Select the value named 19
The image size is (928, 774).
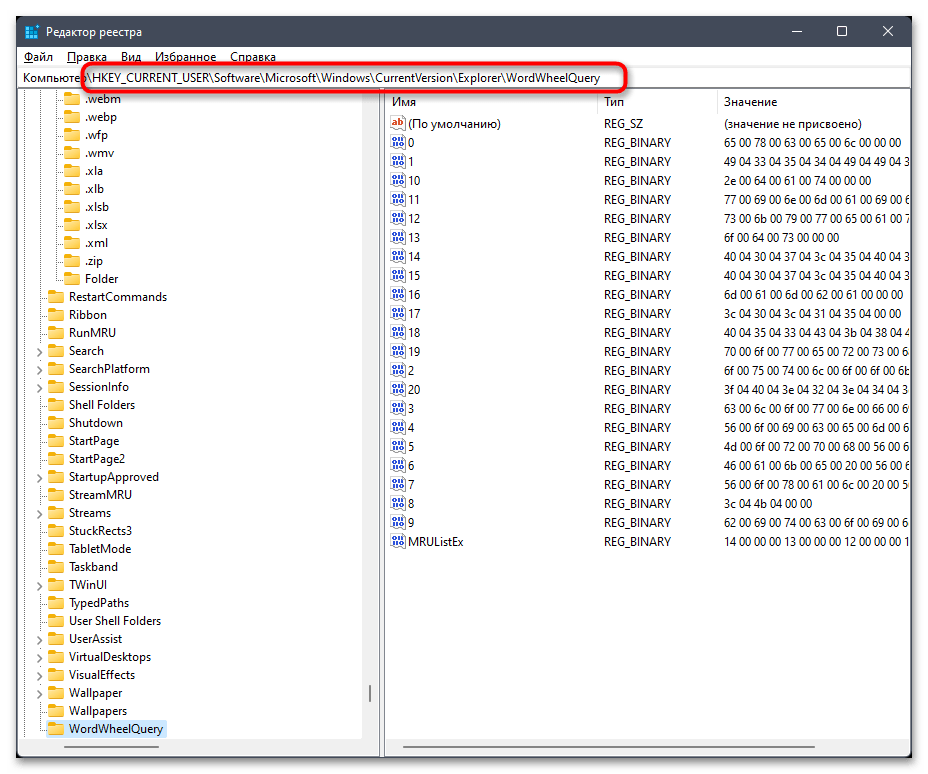(x=414, y=351)
